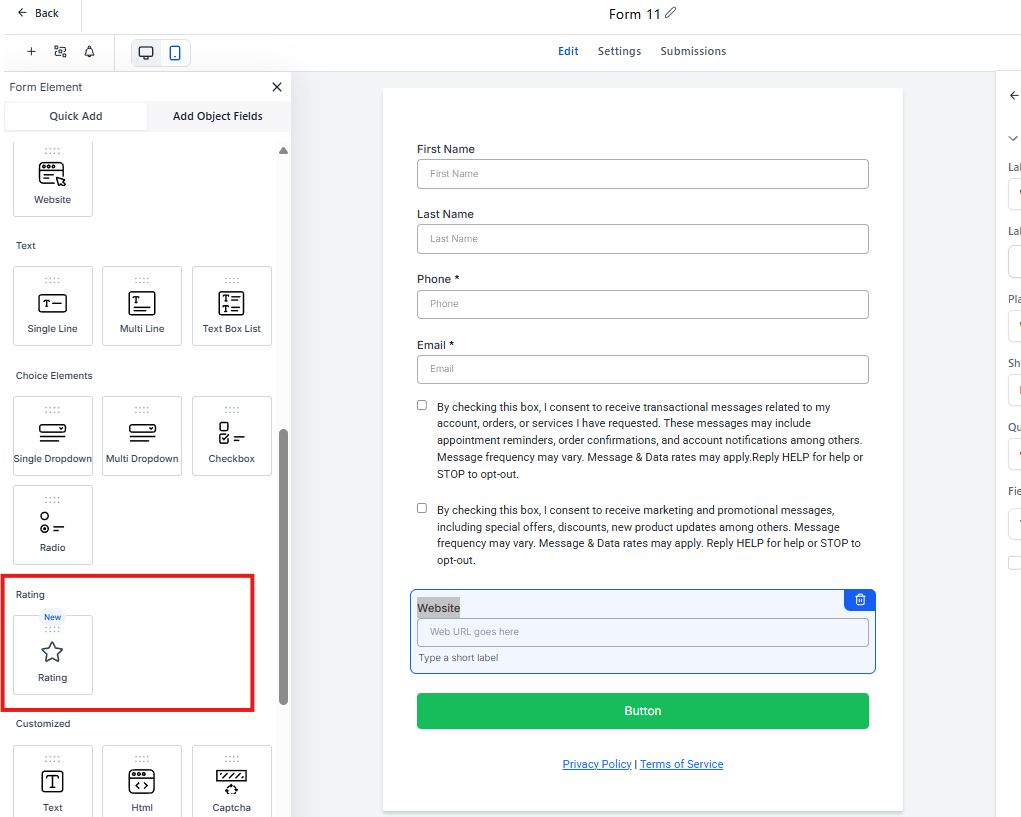Screen dimensions: 1021x817
Task: Click the First Name input field
Action: [x=642, y=174]
